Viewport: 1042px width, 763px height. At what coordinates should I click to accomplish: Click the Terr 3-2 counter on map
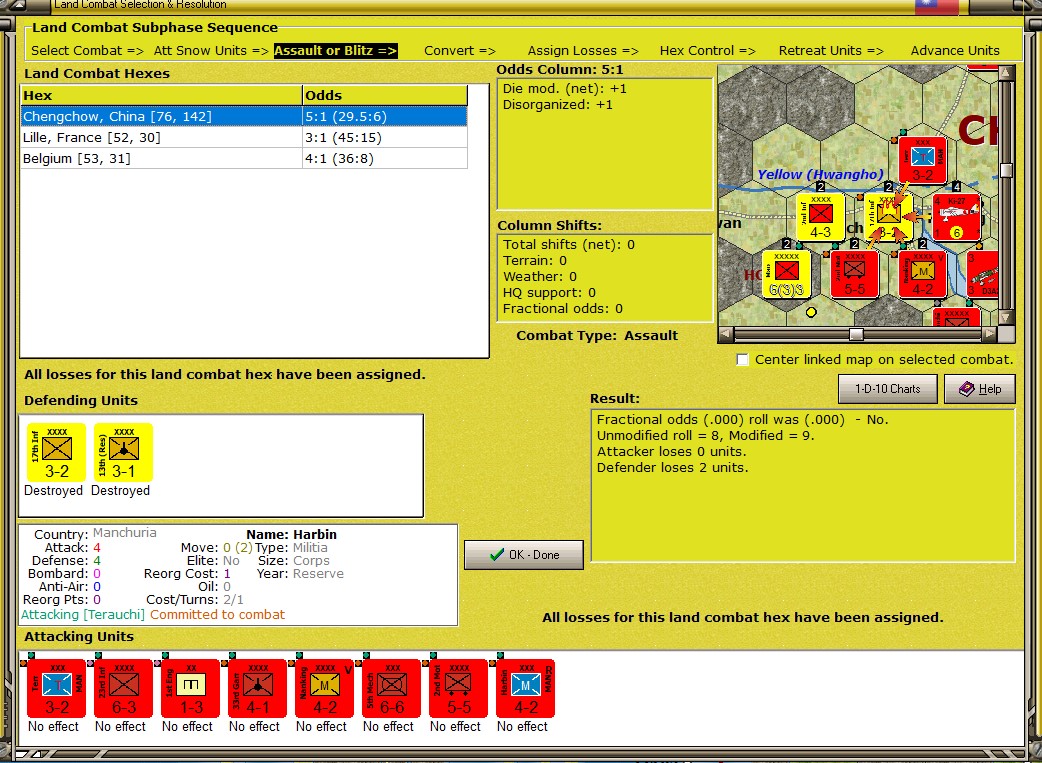(923, 160)
